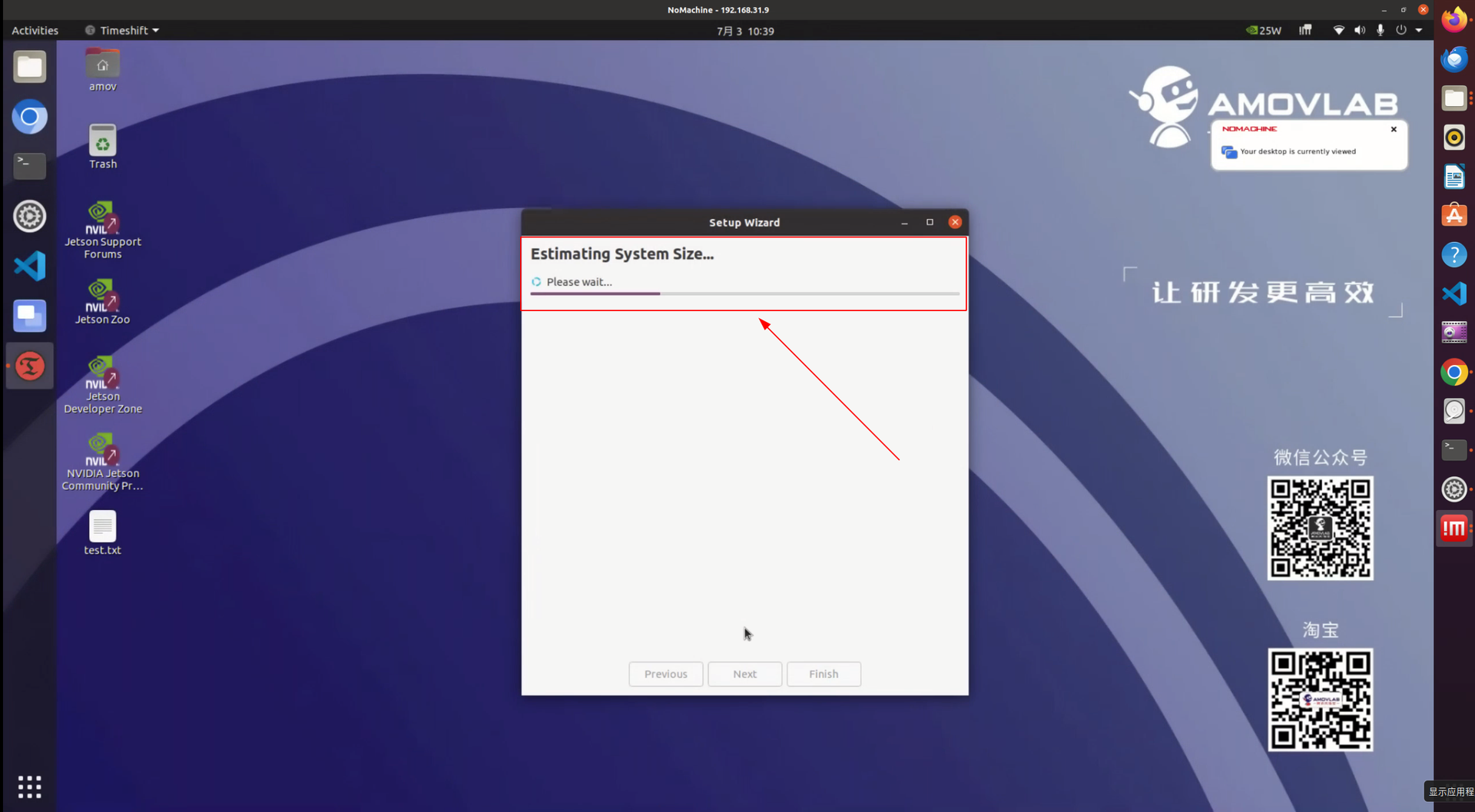The image size is (1475, 812).
Task: Open the video screenshot tool in right dock
Action: pos(1453,333)
